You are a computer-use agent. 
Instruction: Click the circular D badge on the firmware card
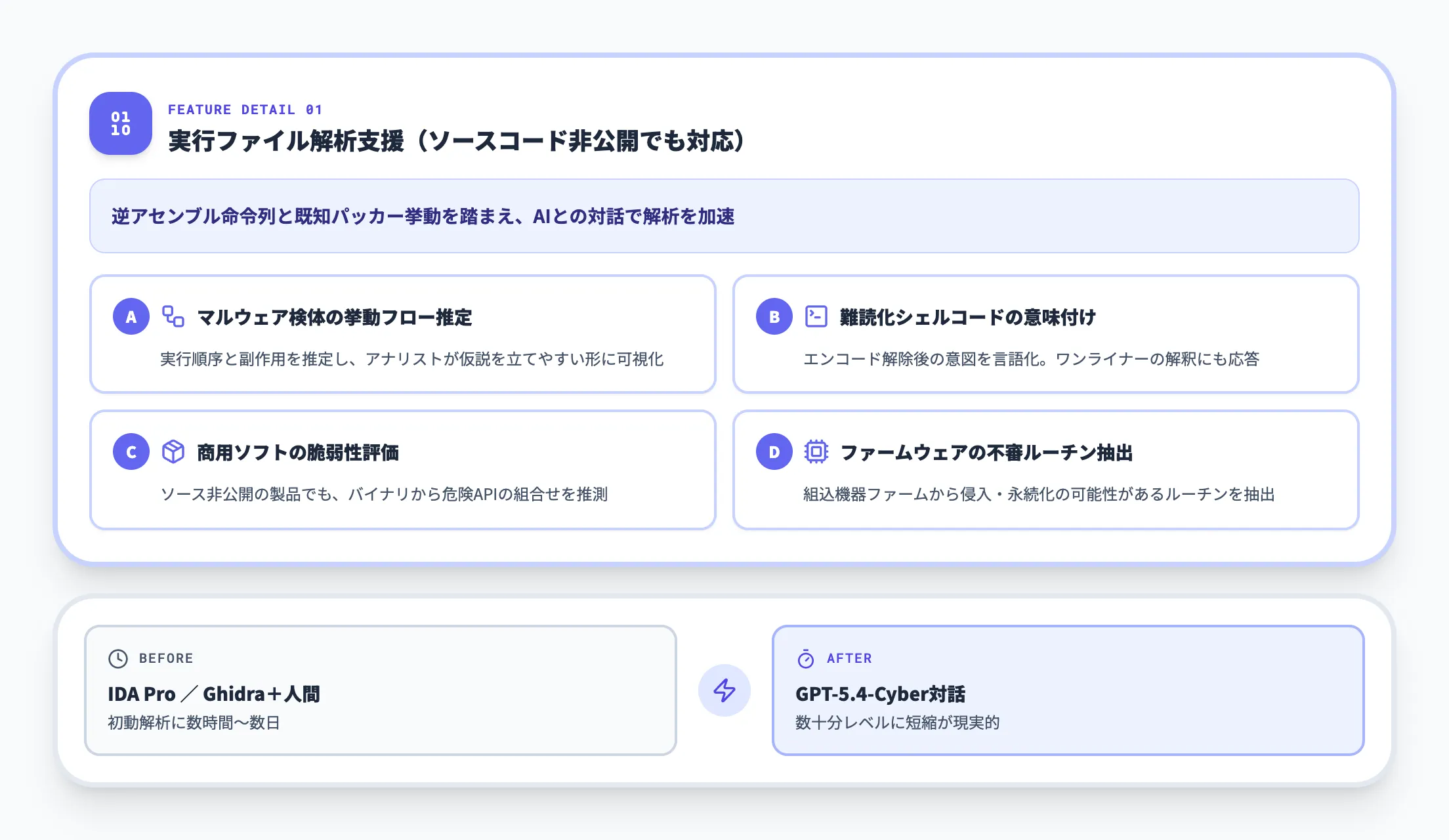(x=774, y=452)
